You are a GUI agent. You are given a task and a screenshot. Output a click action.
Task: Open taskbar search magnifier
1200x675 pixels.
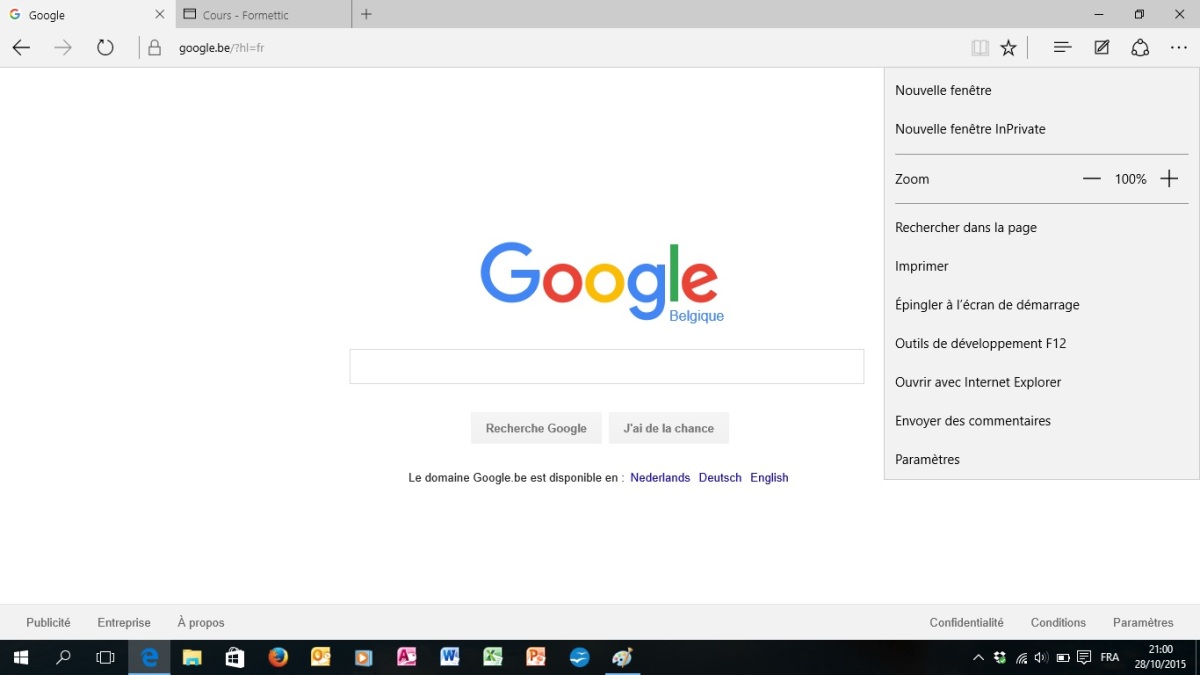(63, 657)
